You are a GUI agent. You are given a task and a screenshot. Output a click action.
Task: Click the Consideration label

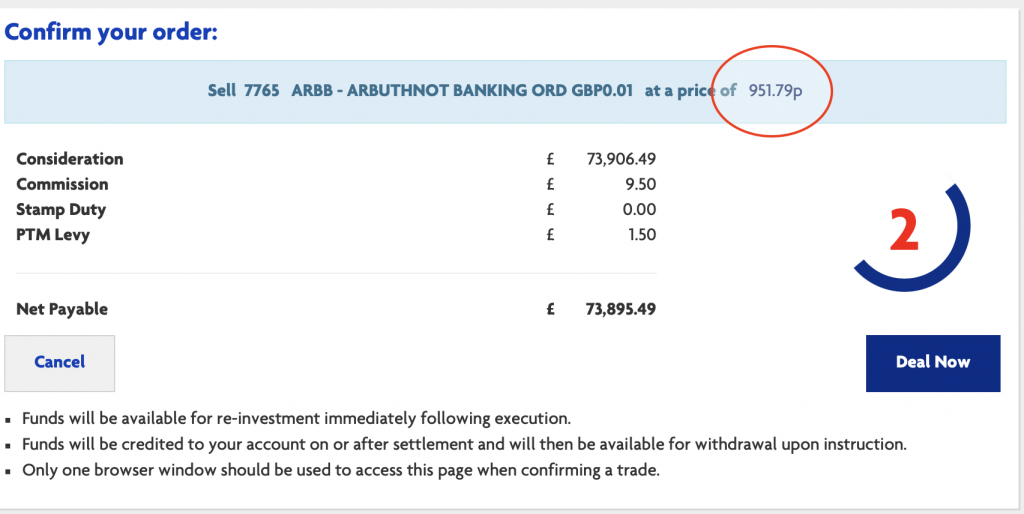point(70,159)
